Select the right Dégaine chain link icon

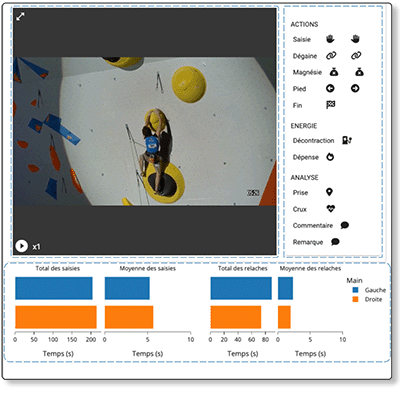356,55
